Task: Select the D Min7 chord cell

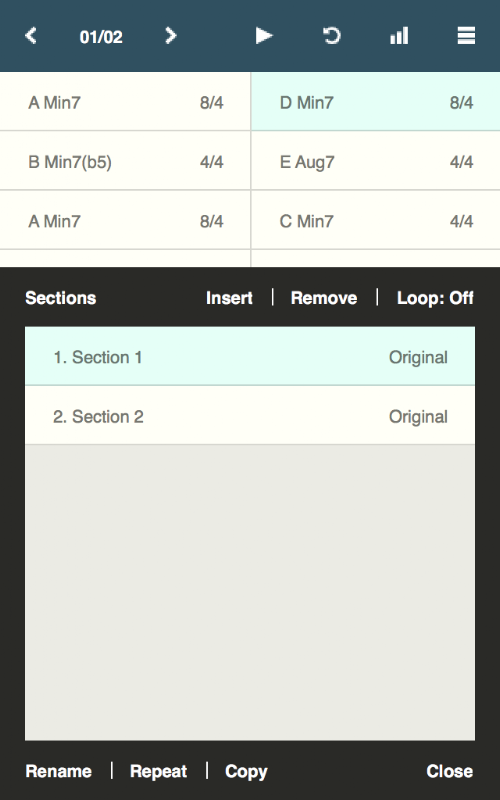Action: pyautogui.click(x=376, y=102)
